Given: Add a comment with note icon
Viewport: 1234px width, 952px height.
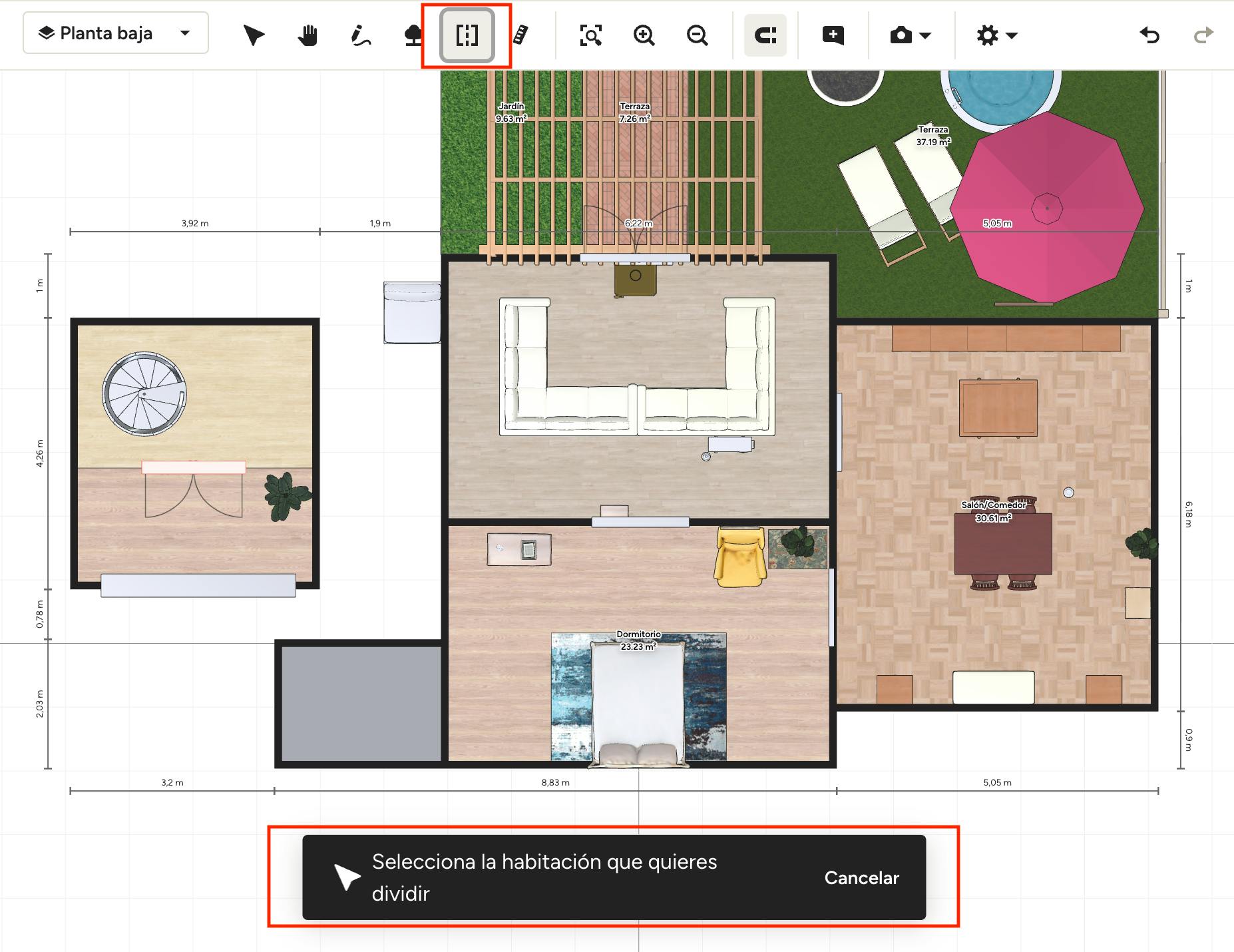Looking at the screenshot, I should click(x=833, y=35).
